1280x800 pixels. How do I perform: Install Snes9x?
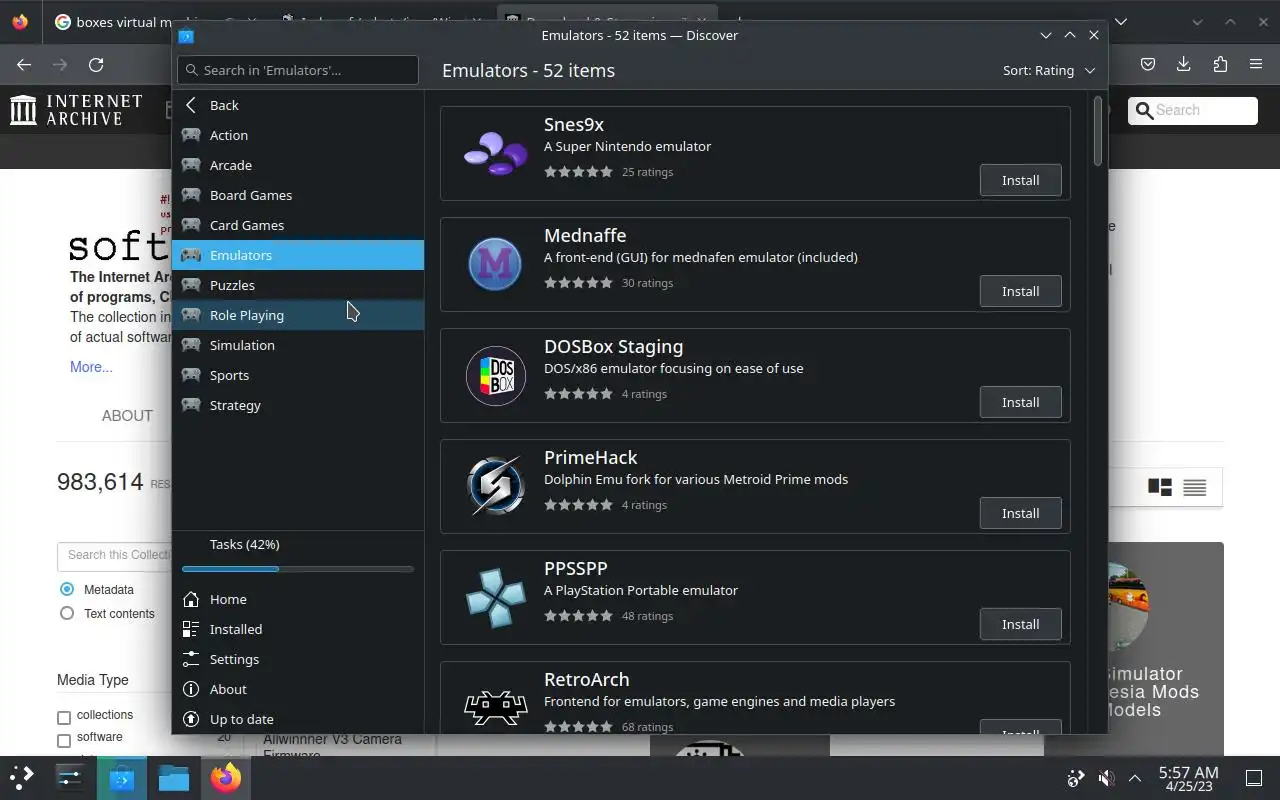click(x=1020, y=180)
